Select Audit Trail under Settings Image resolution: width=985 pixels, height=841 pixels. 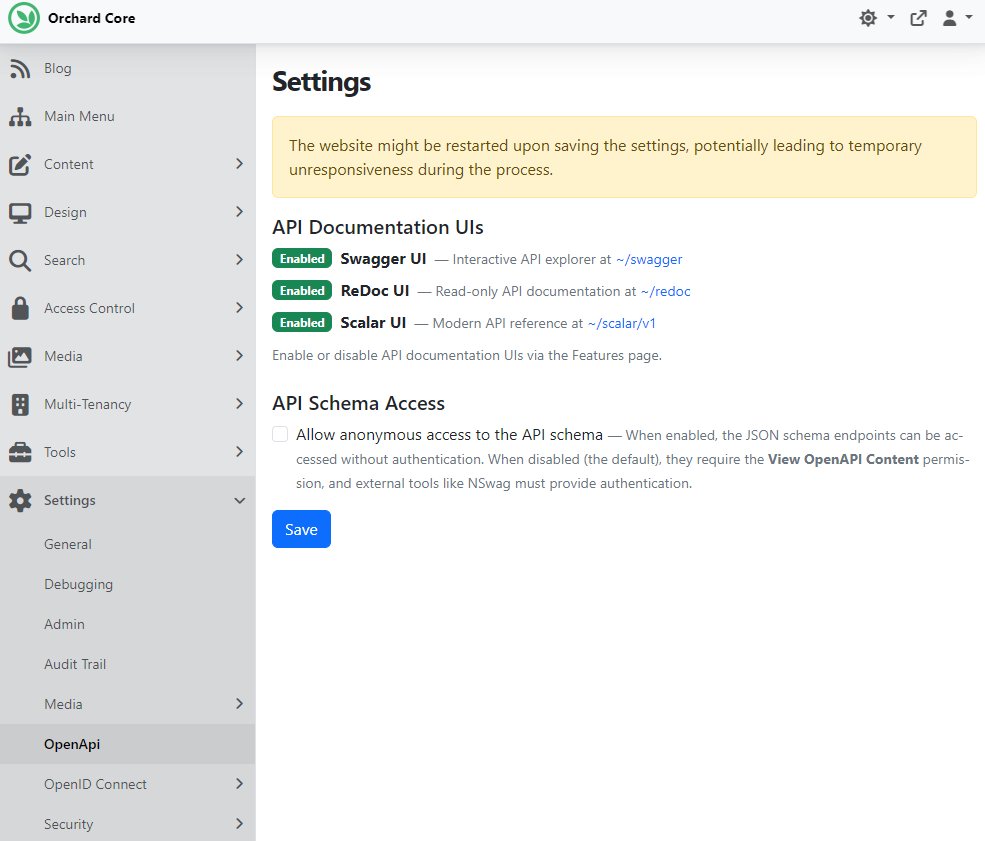coord(128,664)
